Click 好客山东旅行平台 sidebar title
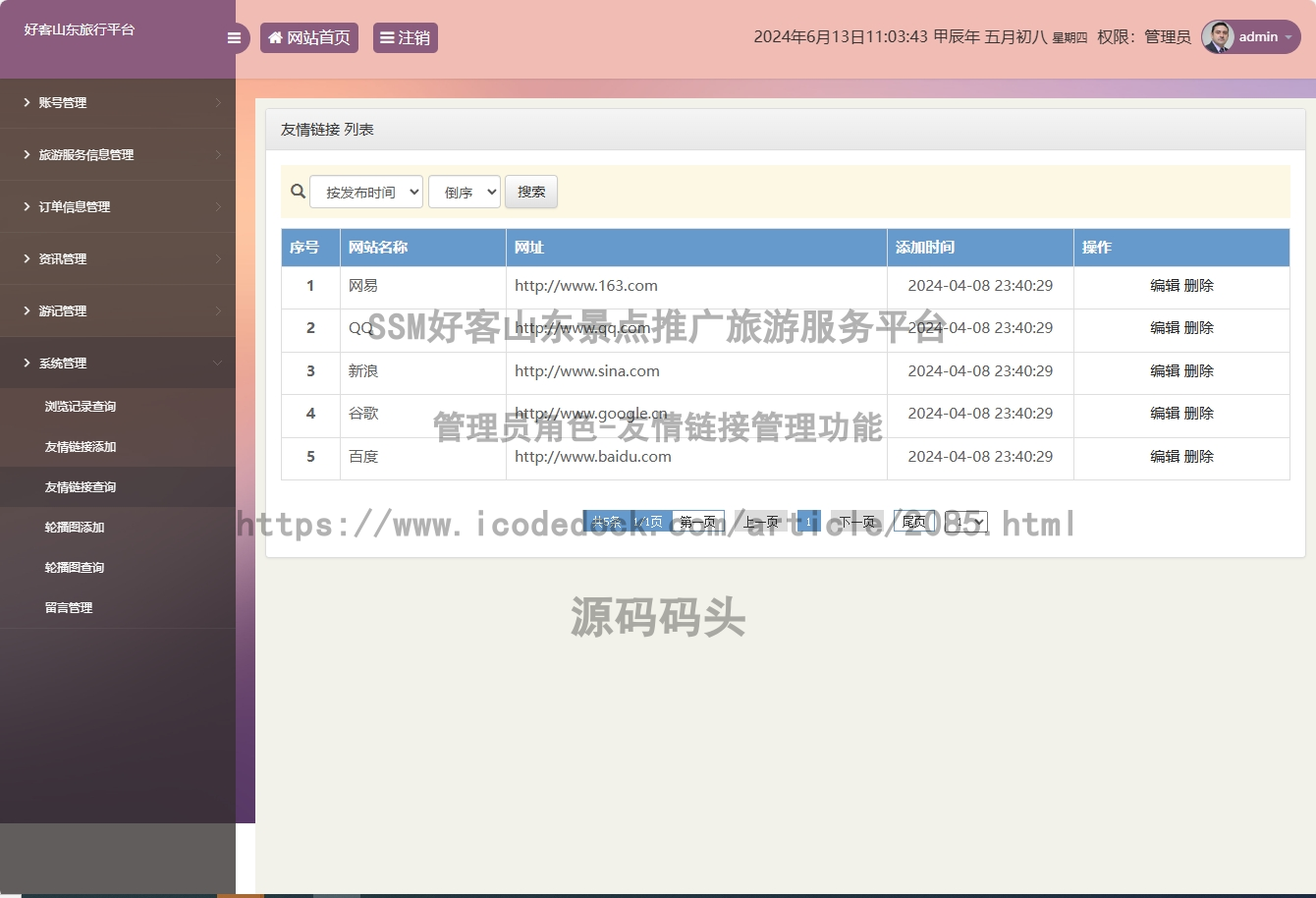 point(80,29)
